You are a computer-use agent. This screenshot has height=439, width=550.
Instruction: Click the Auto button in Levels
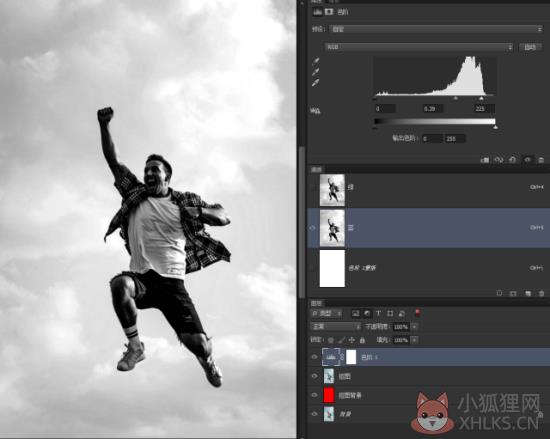pyautogui.click(x=530, y=47)
